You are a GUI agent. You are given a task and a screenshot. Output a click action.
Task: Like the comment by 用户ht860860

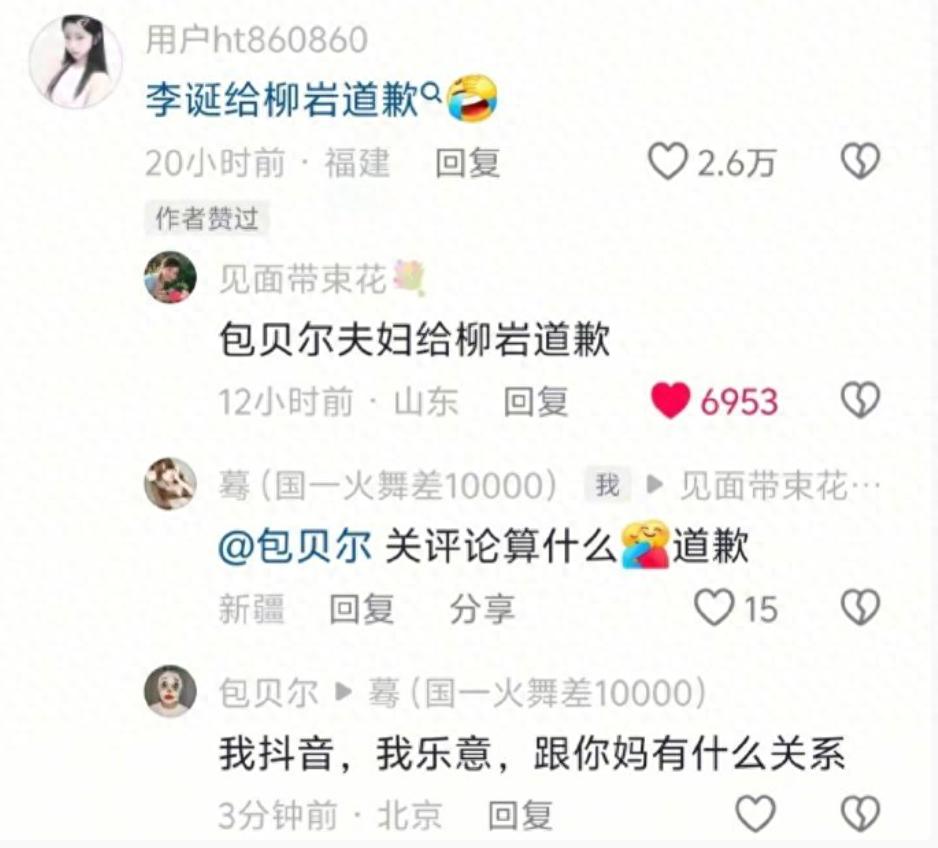click(668, 161)
